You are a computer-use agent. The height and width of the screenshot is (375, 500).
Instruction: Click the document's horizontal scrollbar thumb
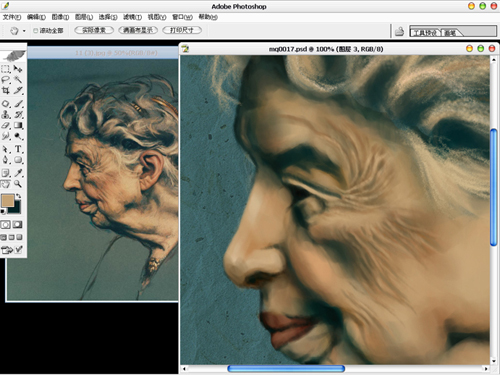click(286, 368)
